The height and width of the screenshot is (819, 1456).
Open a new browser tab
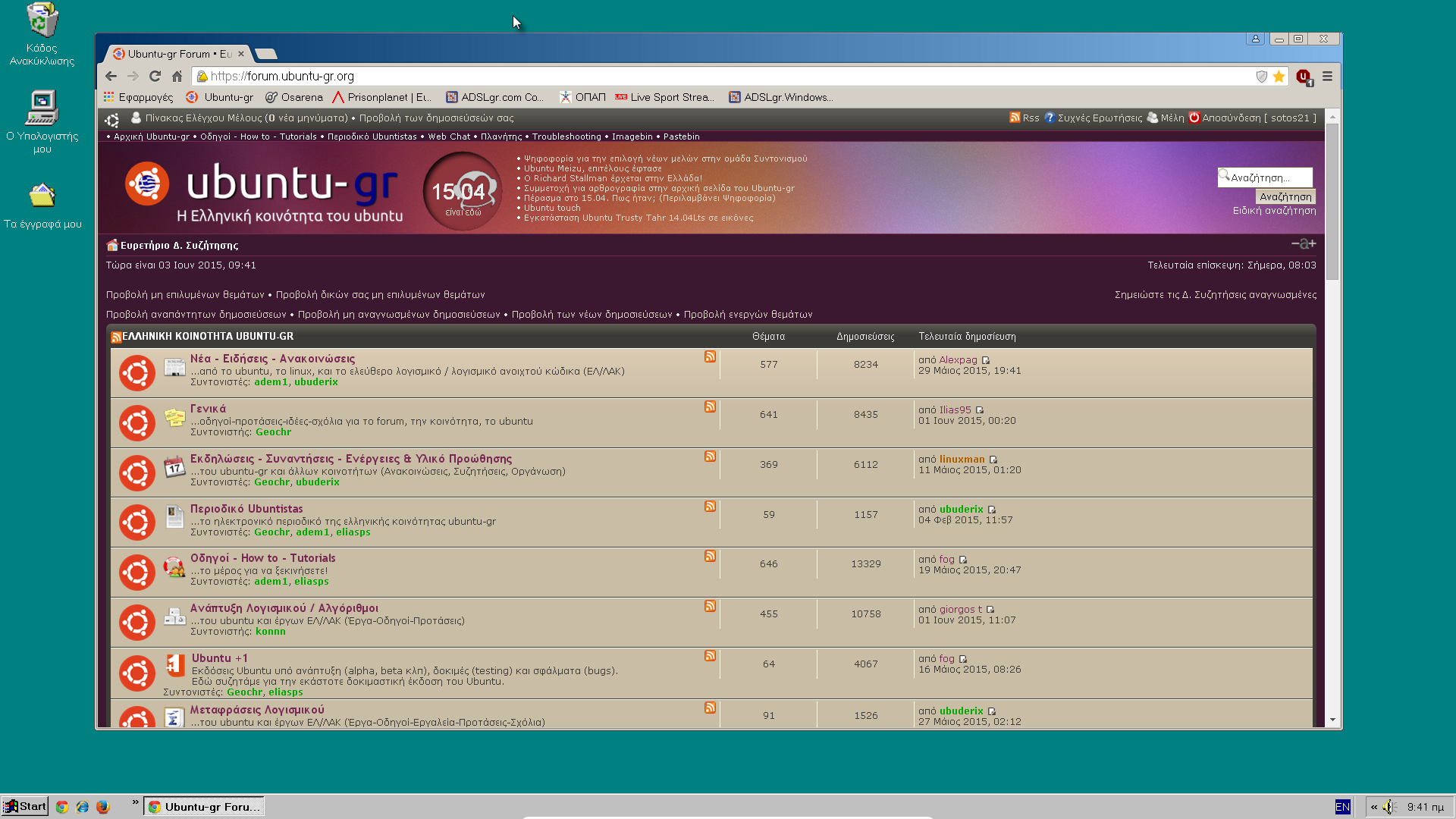(x=266, y=54)
